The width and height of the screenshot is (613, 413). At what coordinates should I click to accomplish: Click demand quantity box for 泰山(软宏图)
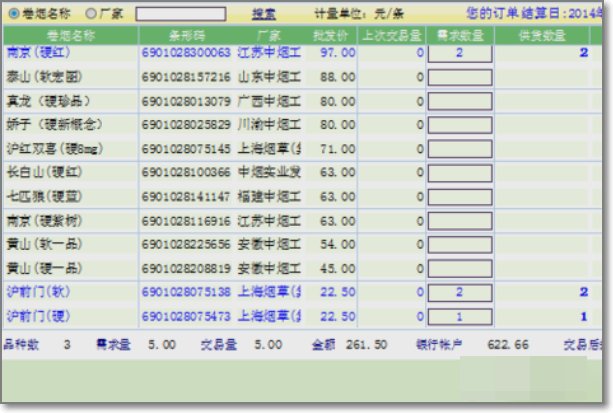[460, 77]
